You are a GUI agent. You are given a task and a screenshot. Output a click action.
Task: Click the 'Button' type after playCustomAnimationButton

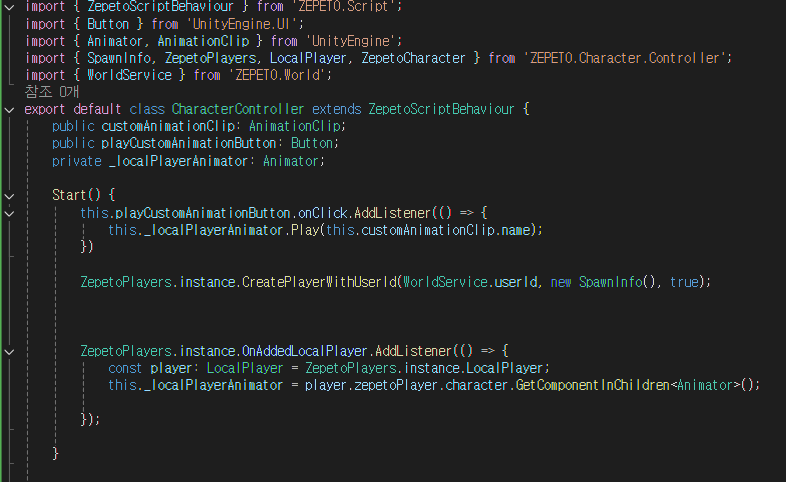311,143
